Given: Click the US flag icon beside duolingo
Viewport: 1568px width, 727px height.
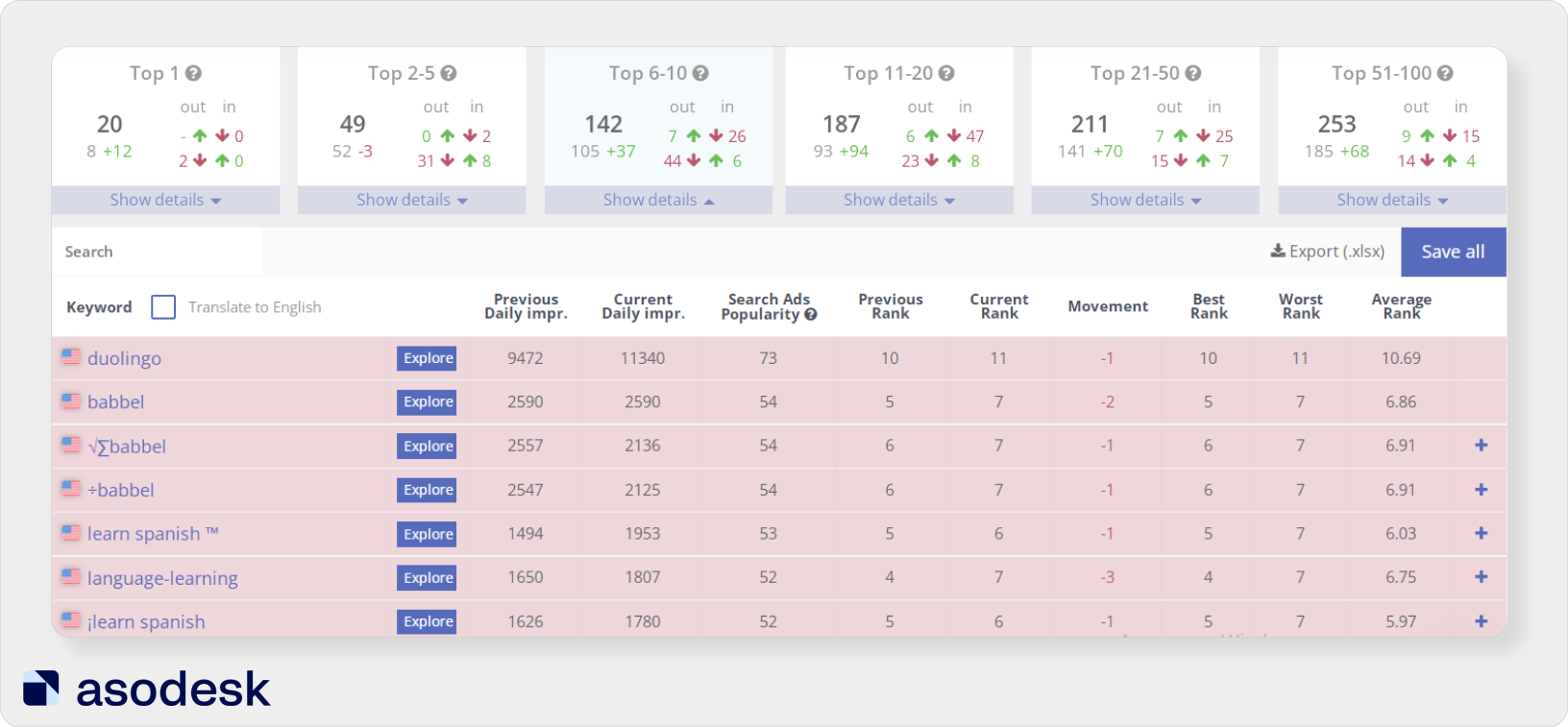Looking at the screenshot, I should [x=71, y=356].
